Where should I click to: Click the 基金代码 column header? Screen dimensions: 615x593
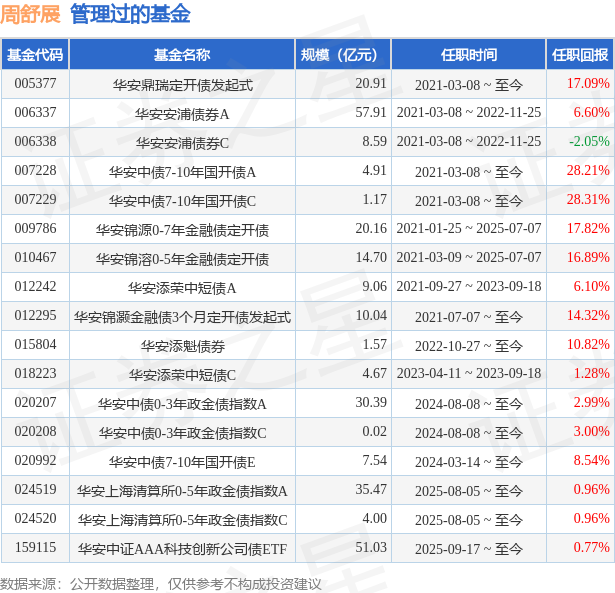[x=35, y=55]
